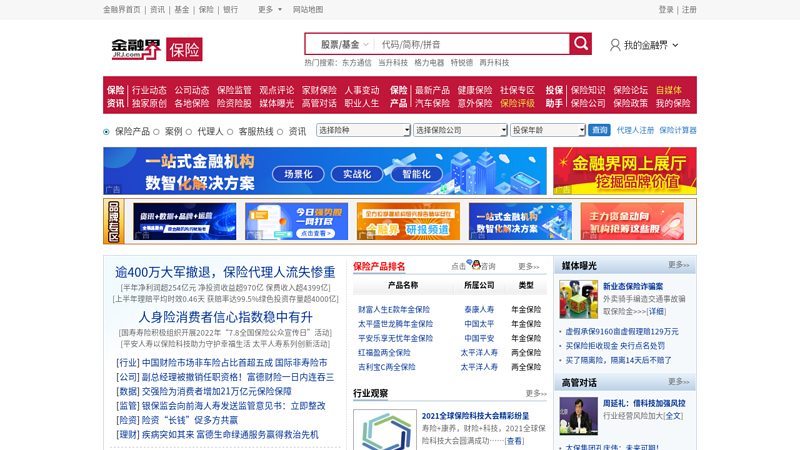Click the 今日强势股 一网打尽 ad thumbnail
Viewport: 800px width, 450px height.
tap(296, 221)
